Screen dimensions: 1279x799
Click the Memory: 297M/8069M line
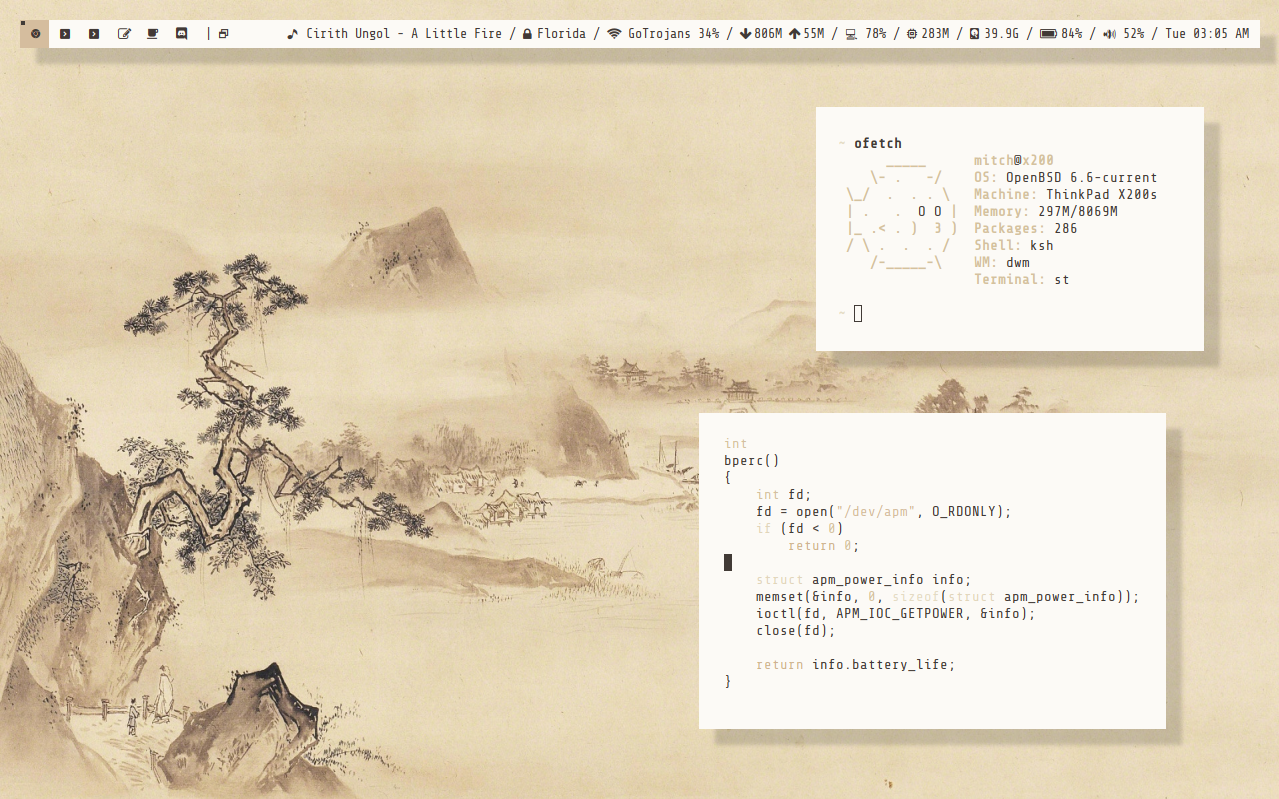[x=1046, y=211]
